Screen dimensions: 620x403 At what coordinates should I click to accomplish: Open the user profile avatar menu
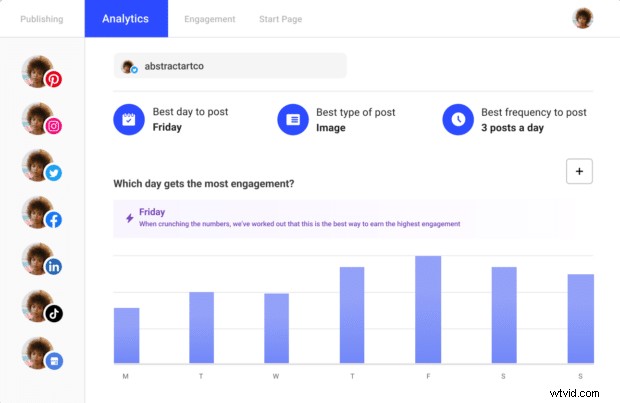(x=582, y=18)
